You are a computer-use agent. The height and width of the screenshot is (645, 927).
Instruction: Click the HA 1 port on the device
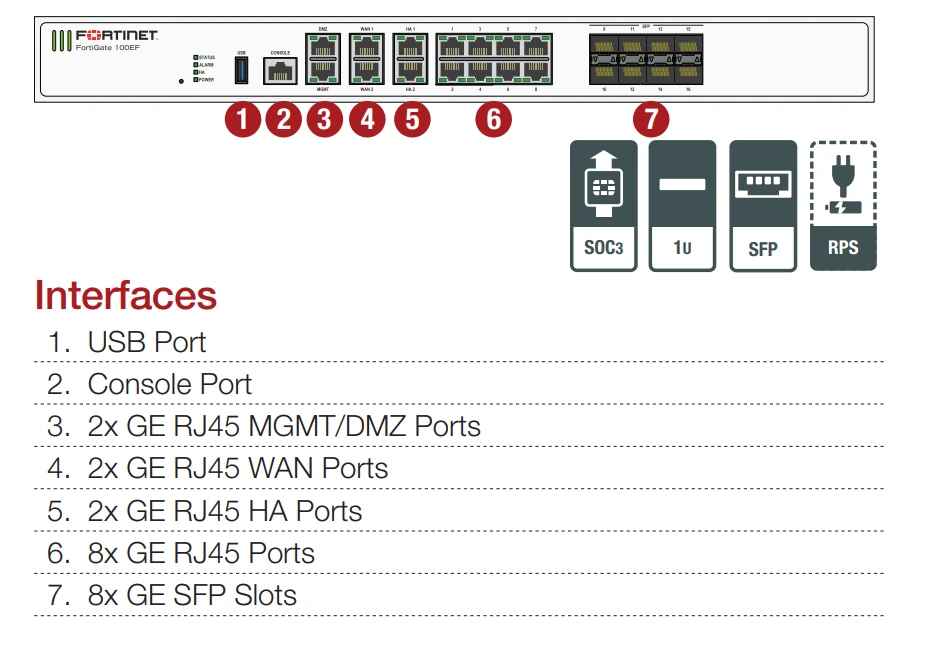[410, 45]
